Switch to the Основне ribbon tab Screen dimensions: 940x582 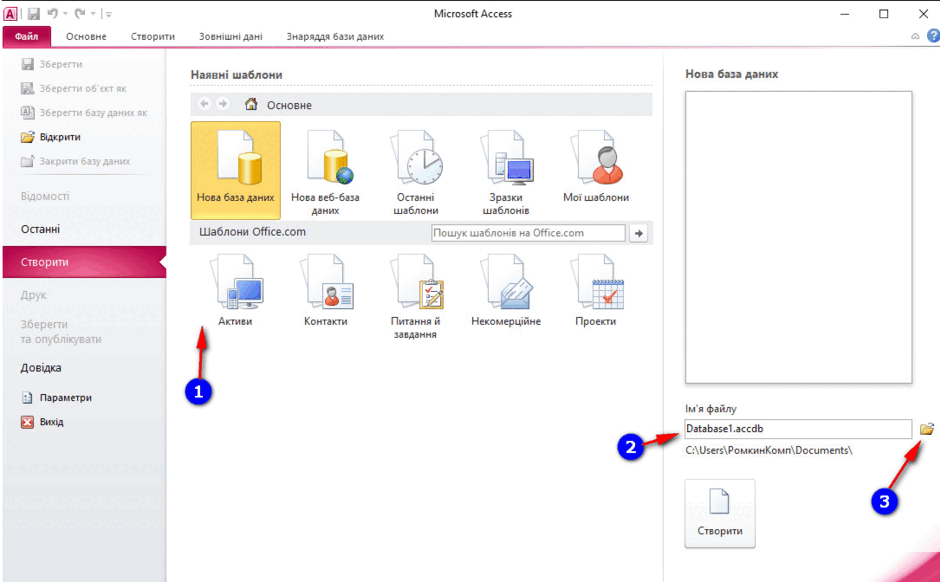(x=86, y=37)
